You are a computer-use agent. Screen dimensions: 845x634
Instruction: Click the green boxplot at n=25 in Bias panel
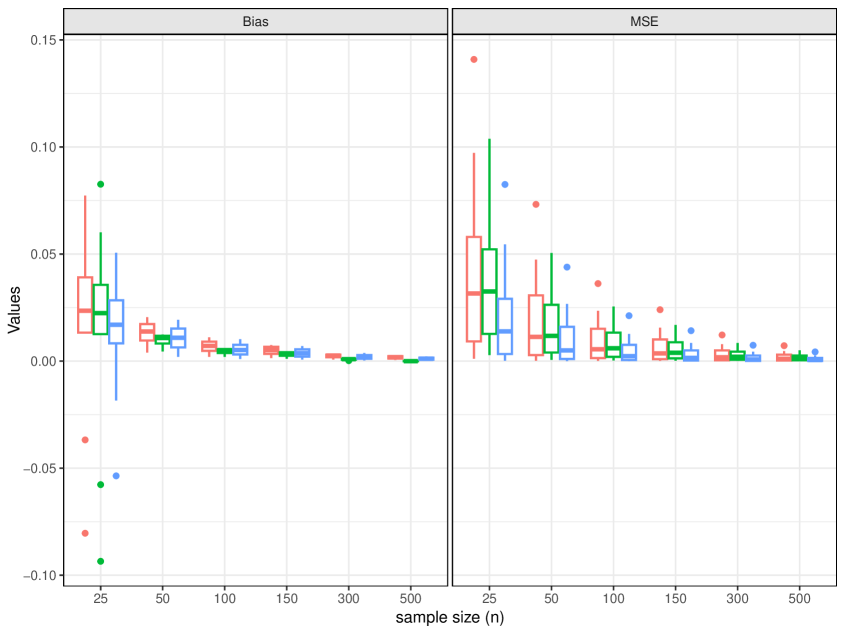pos(100,309)
